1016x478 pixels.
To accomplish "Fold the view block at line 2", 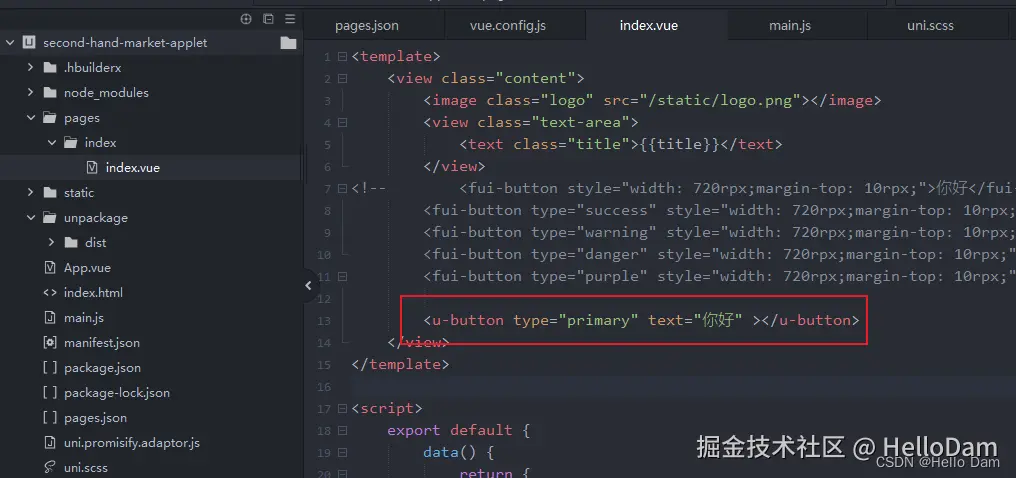I will tap(342, 78).
